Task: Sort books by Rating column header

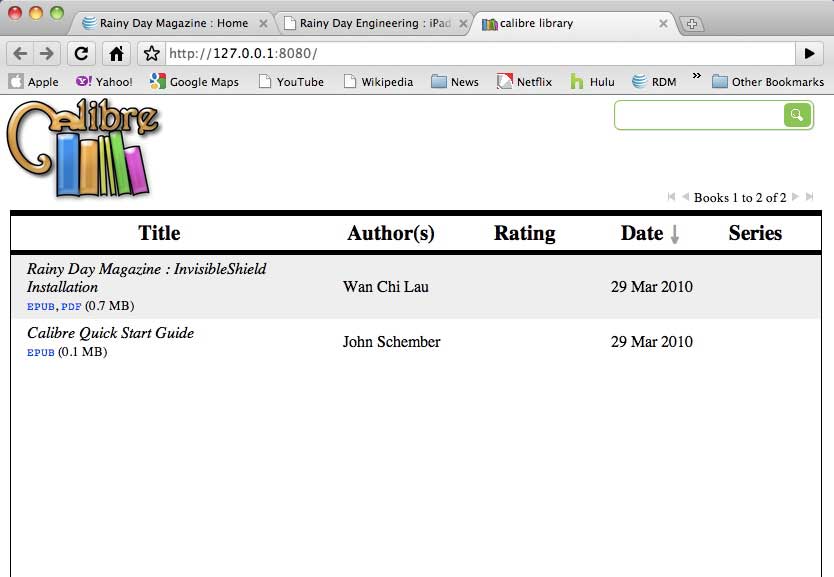Action: [x=524, y=233]
